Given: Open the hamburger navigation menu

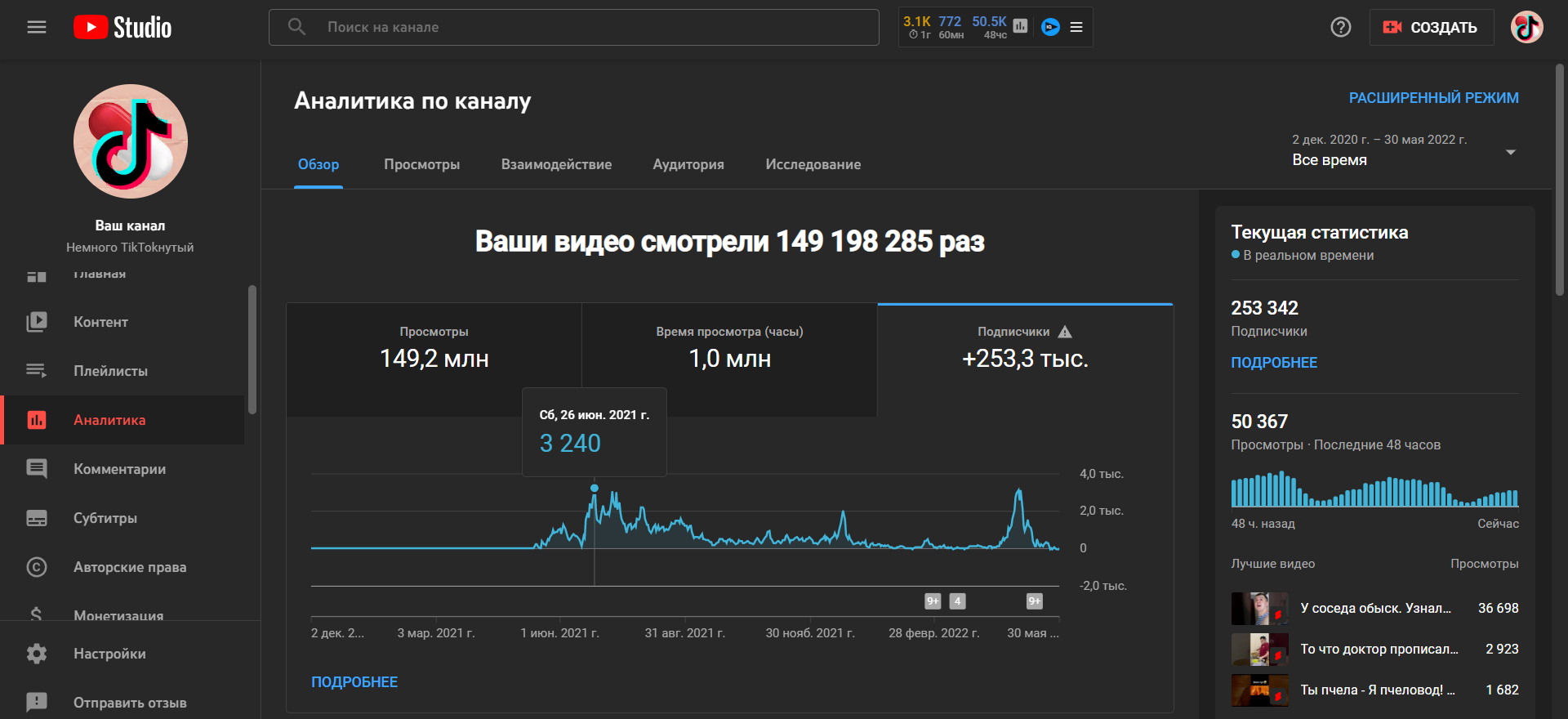Looking at the screenshot, I should (x=37, y=27).
